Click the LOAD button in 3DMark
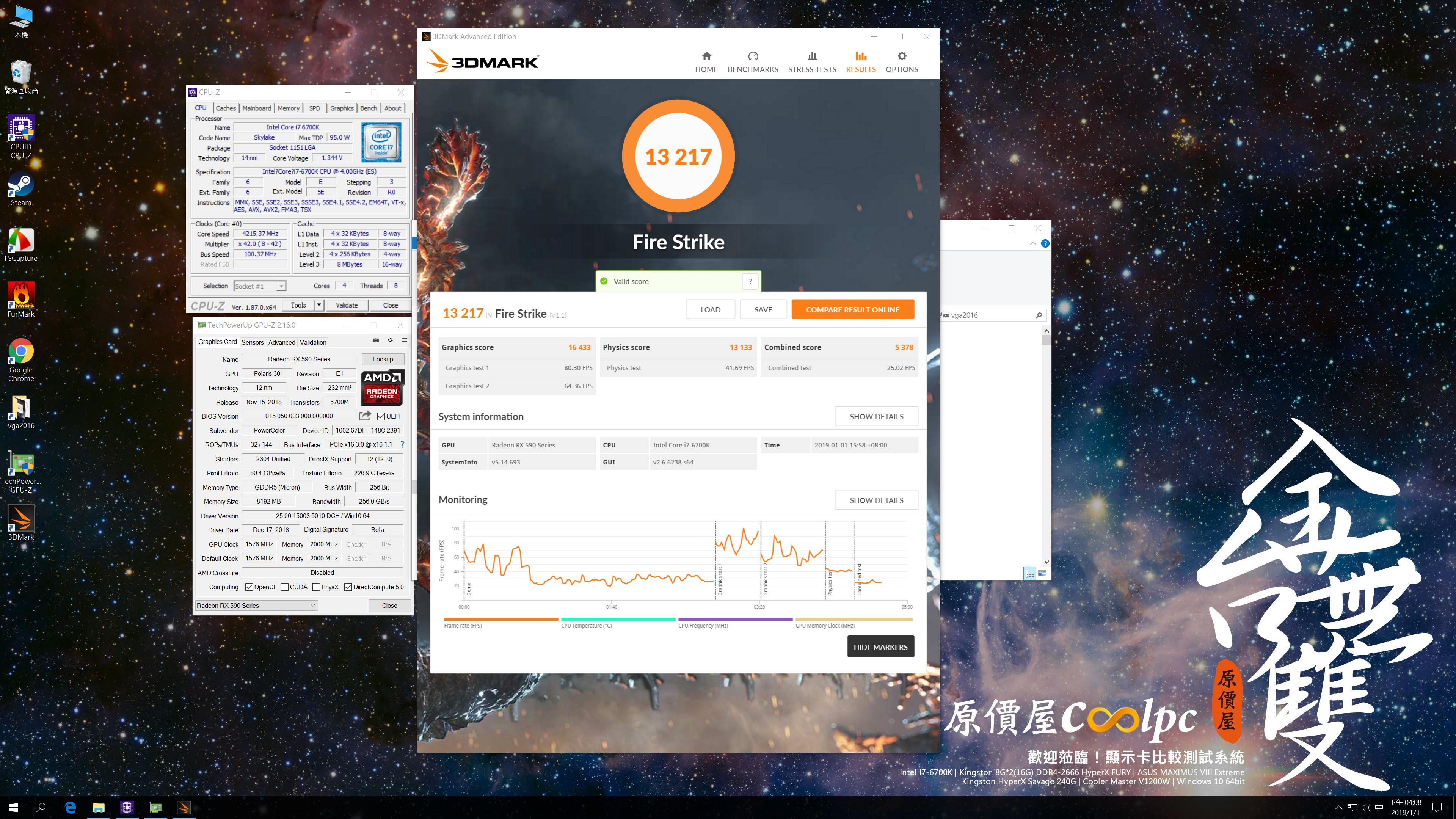The image size is (1456, 819). (x=711, y=310)
